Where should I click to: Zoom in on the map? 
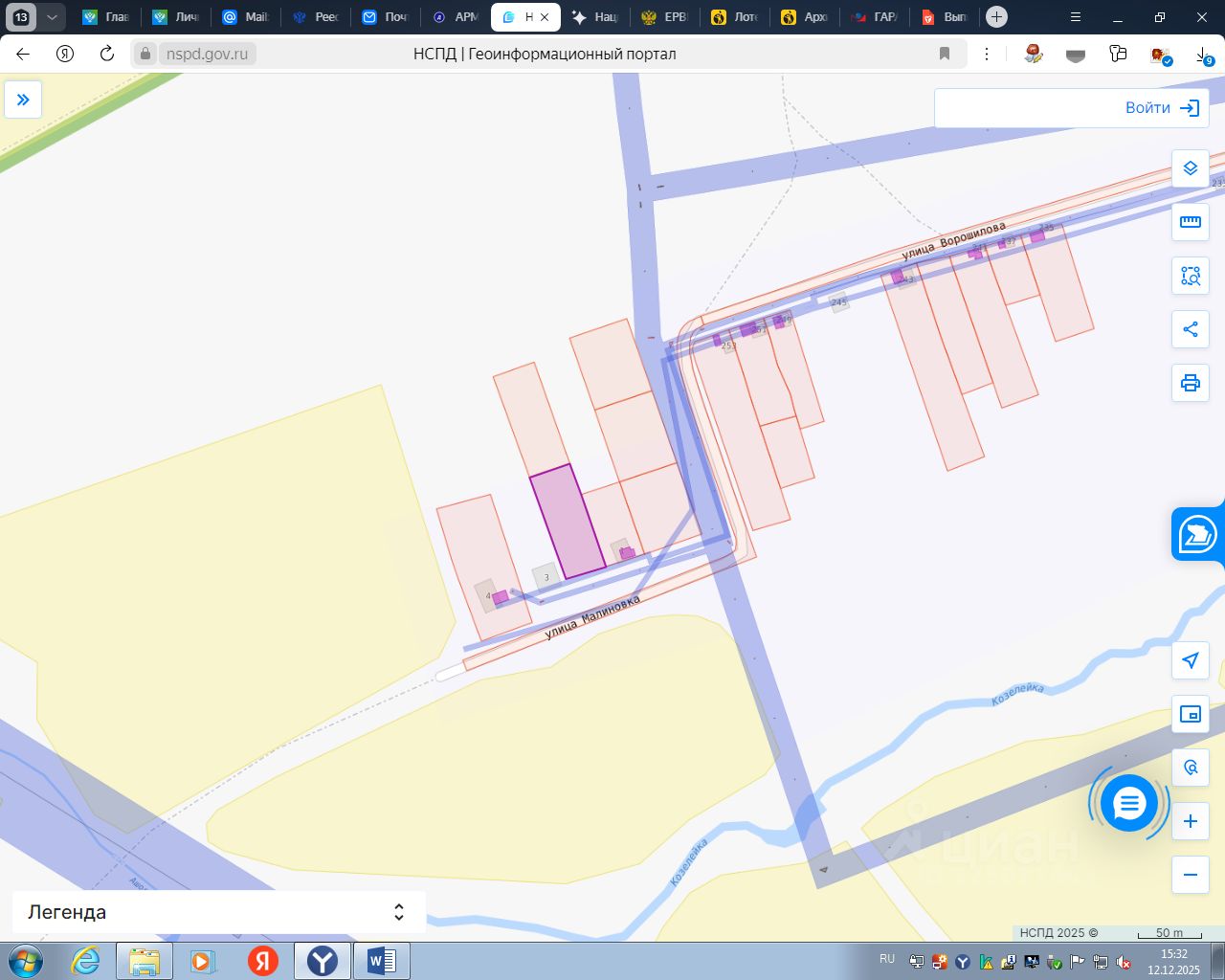(x=1191, y=821)
